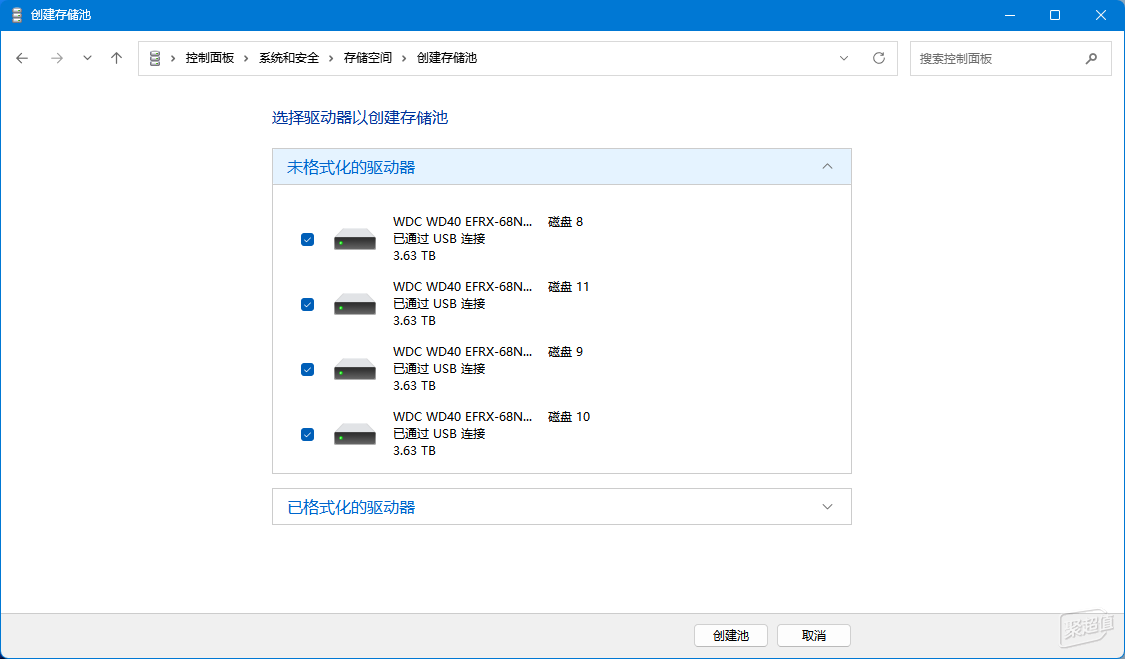This screenshot has height=659, width=1125.
Task: Open chevron after 控制面板 breadcrumb
Action: [x=246, y=58]
